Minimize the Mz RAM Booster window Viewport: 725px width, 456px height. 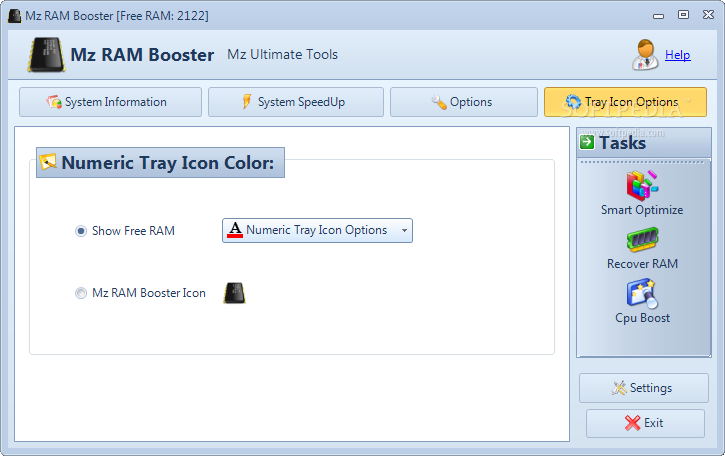click(658, 16)
